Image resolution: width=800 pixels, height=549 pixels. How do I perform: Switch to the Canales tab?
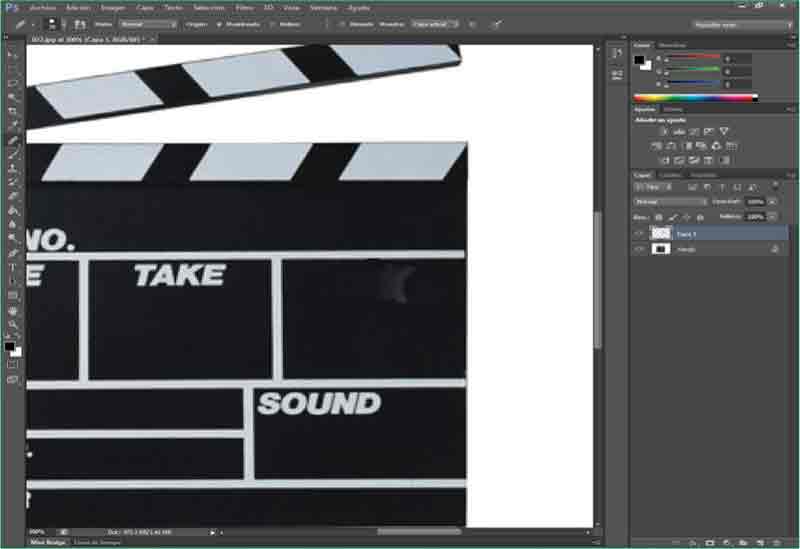[x=670, y=175]
